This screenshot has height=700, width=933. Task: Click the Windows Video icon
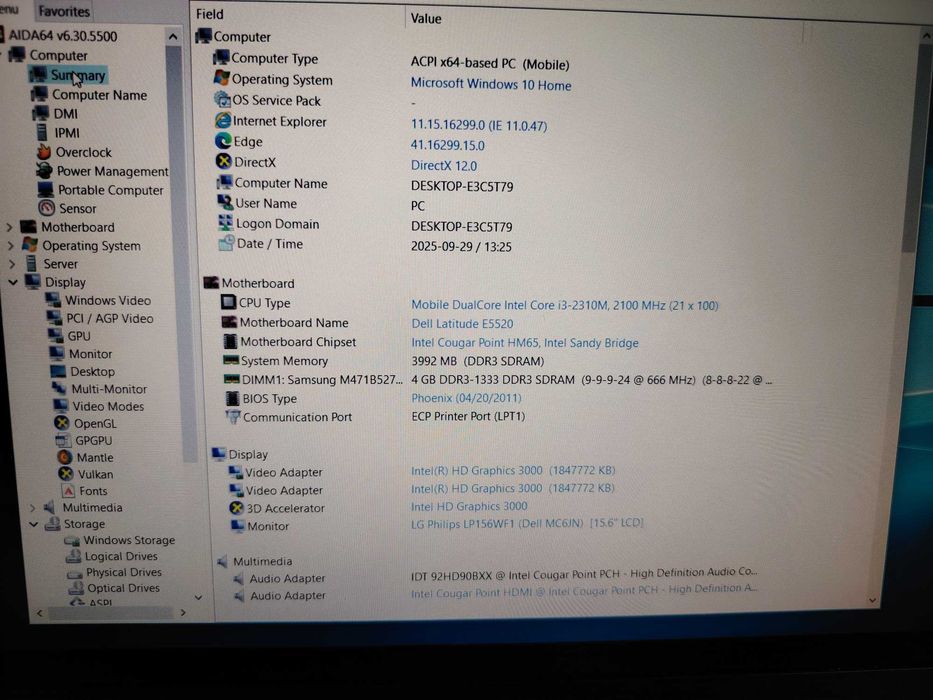(x=54, y=300)
